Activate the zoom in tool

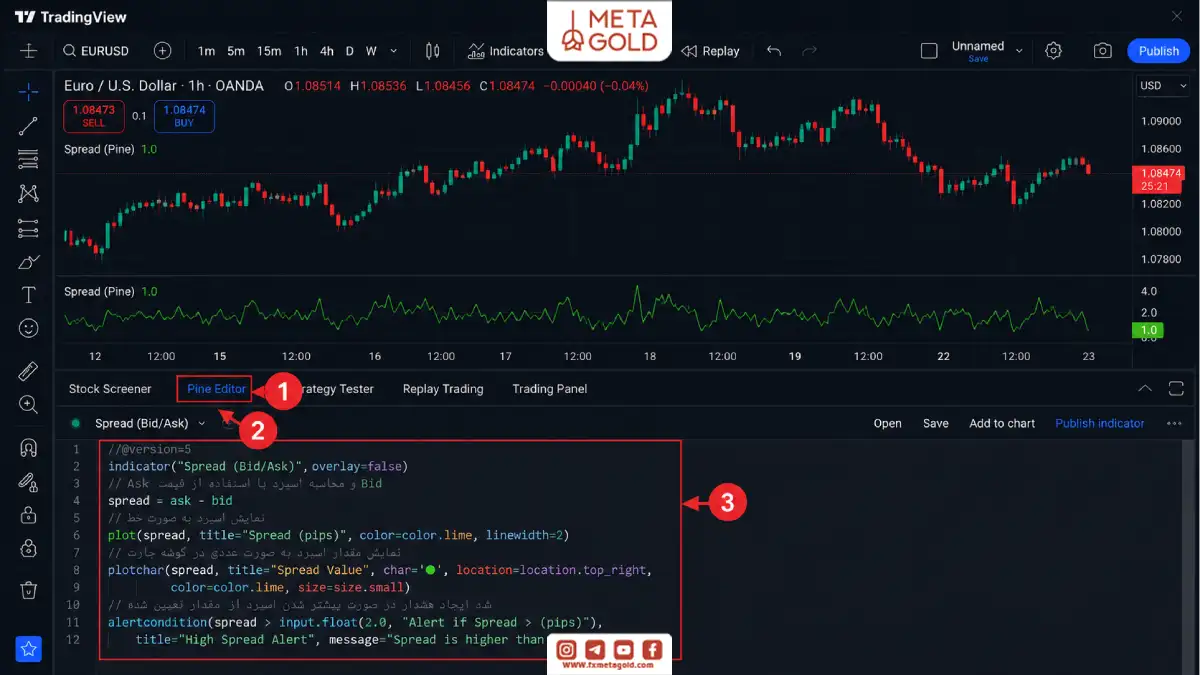[x=28, y=405]
